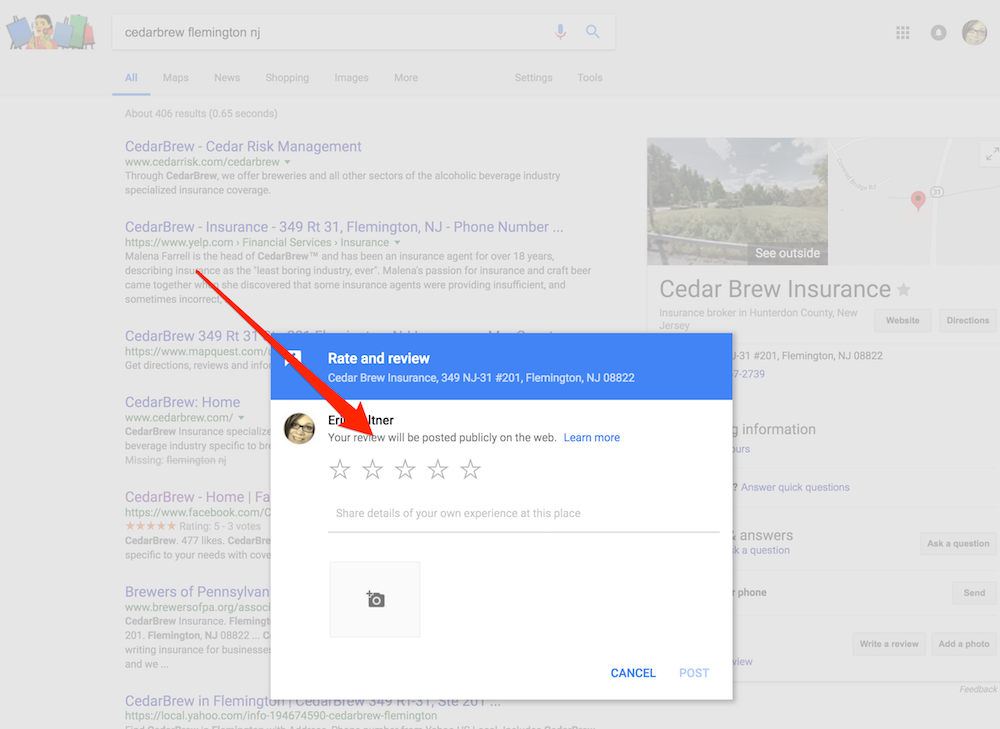1000x729 pixels.
Task: Click the review photo upload box
Action: pos(375,599)
